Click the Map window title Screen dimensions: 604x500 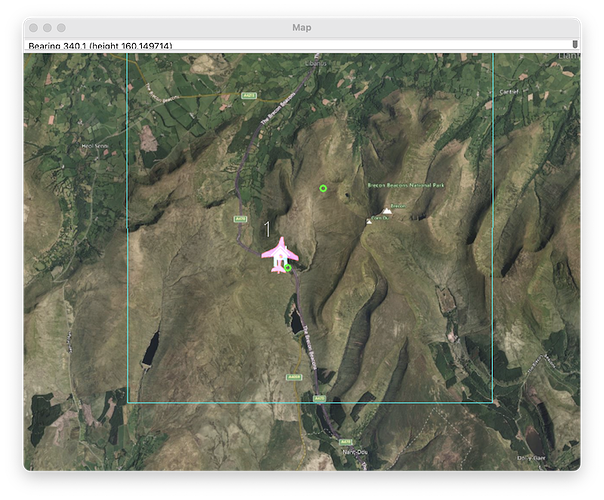pos(301,27)
